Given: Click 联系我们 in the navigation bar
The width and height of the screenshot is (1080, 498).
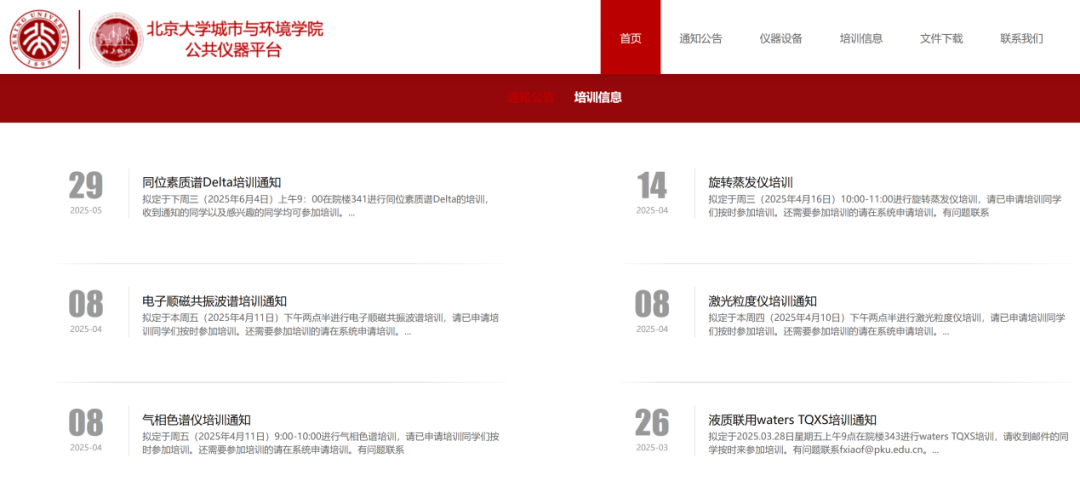Looking at the screenshot, I should click(x=1021, y=39).
